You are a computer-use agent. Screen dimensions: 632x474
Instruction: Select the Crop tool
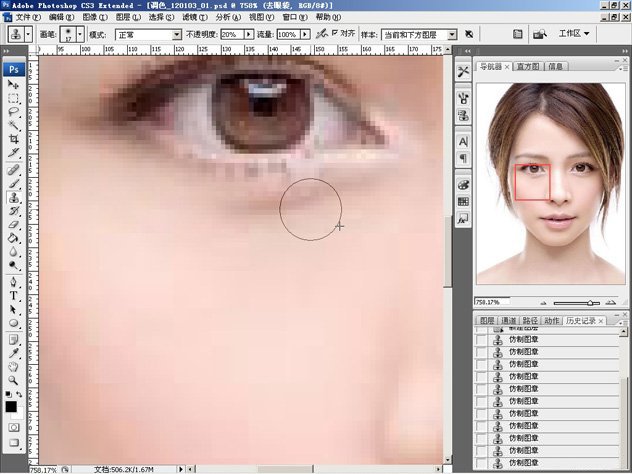pos(14,140)
